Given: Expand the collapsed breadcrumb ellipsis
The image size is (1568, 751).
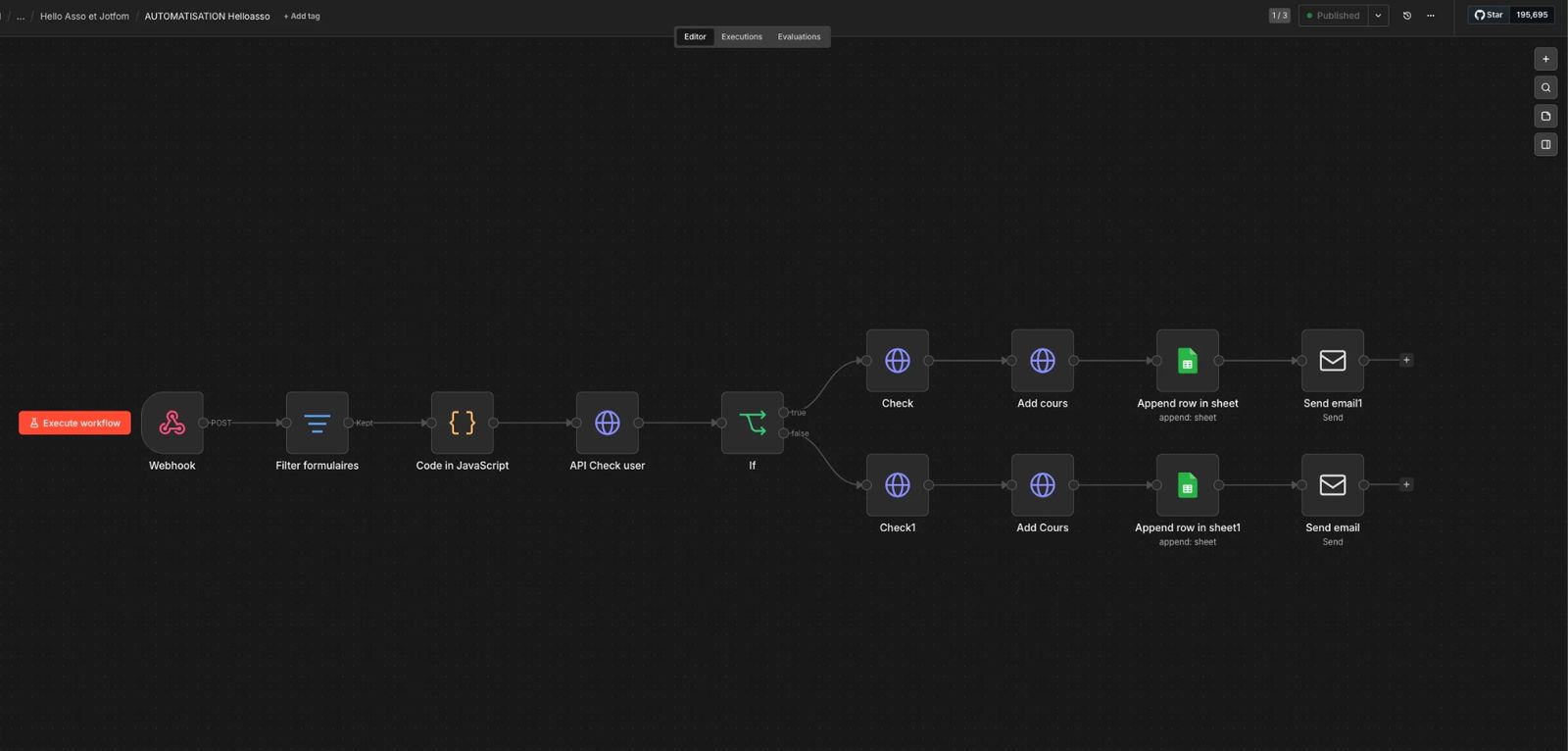Looking at the screenshot, I should tap(21, 17).
